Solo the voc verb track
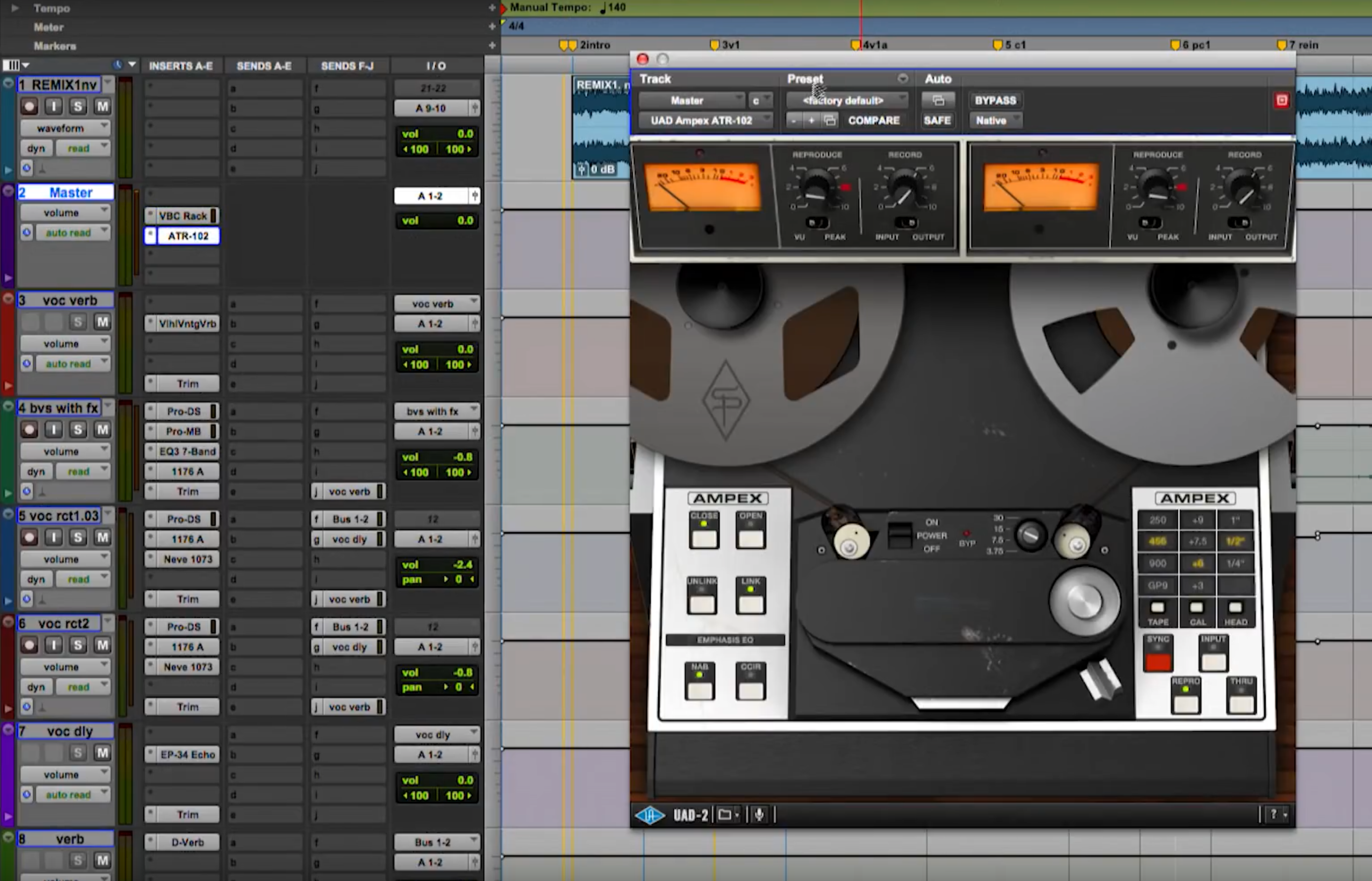The width and height of the screenshot is (1372, 881). click(x=78, y=321)
